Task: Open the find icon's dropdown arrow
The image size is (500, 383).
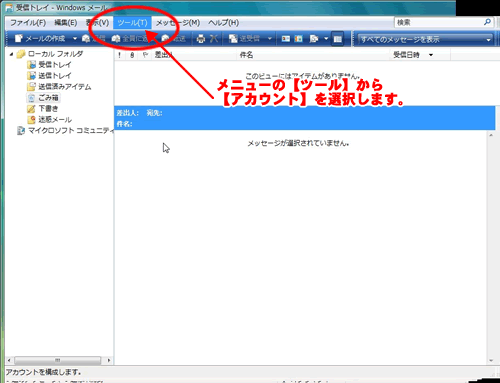Action: (326, 39)
